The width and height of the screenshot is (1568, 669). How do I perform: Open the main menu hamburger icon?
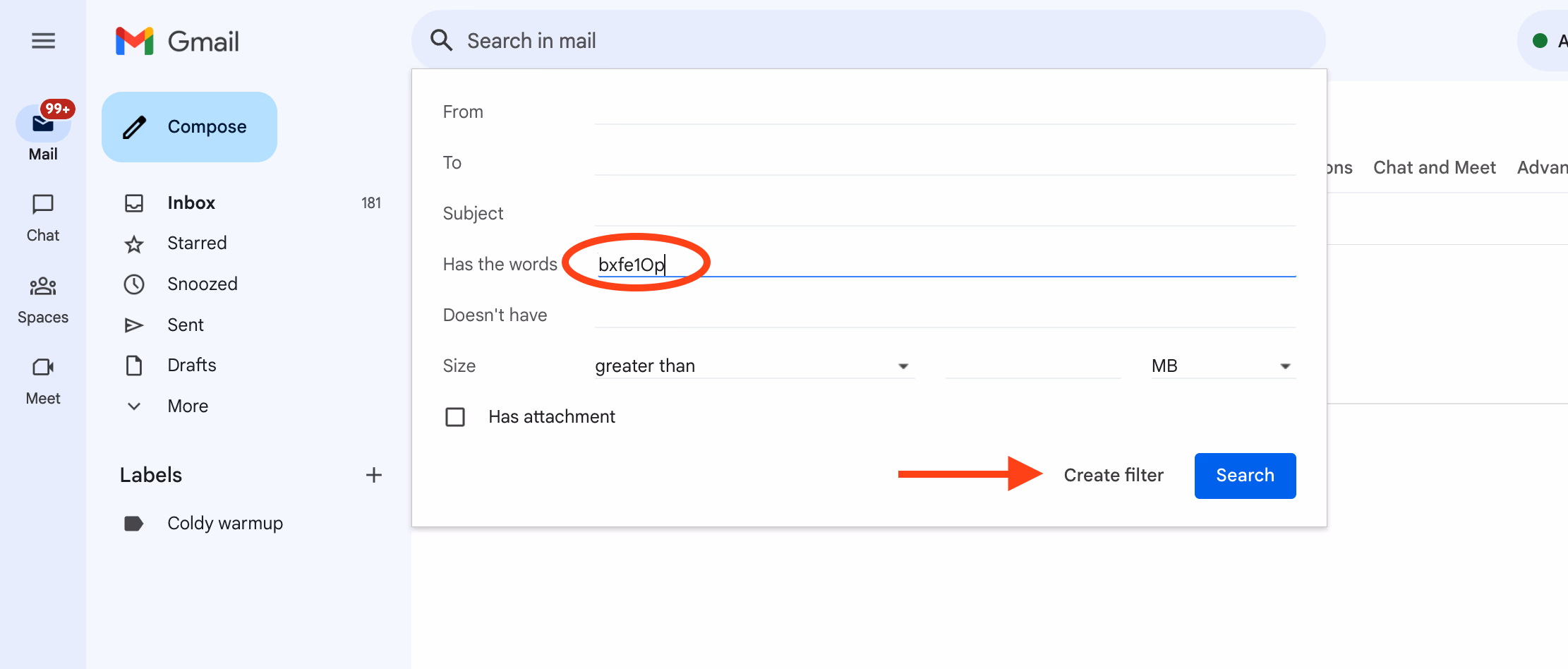point(43,41)
